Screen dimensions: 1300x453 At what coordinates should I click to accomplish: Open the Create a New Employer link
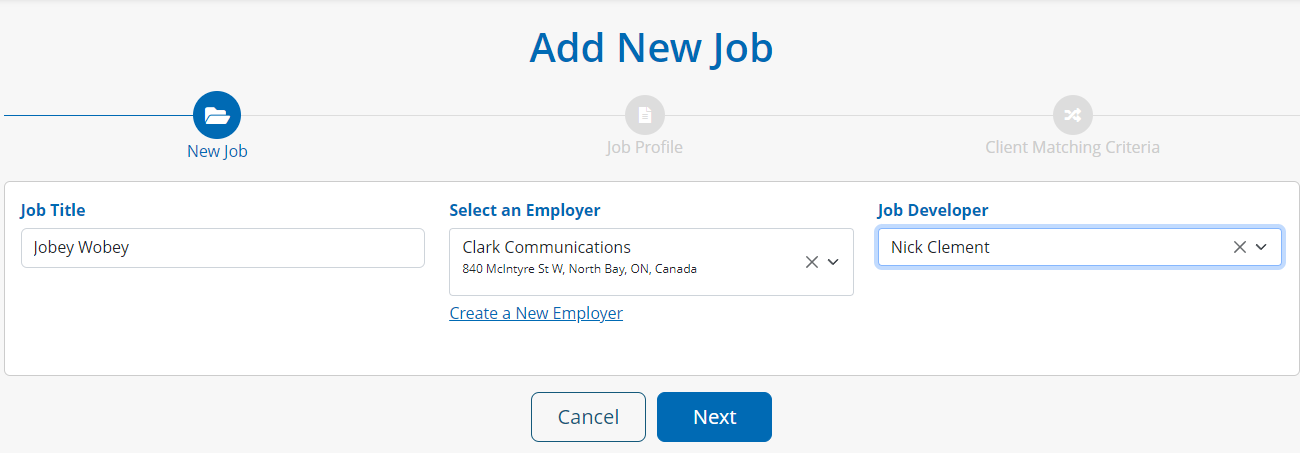[x=536, y=313]
